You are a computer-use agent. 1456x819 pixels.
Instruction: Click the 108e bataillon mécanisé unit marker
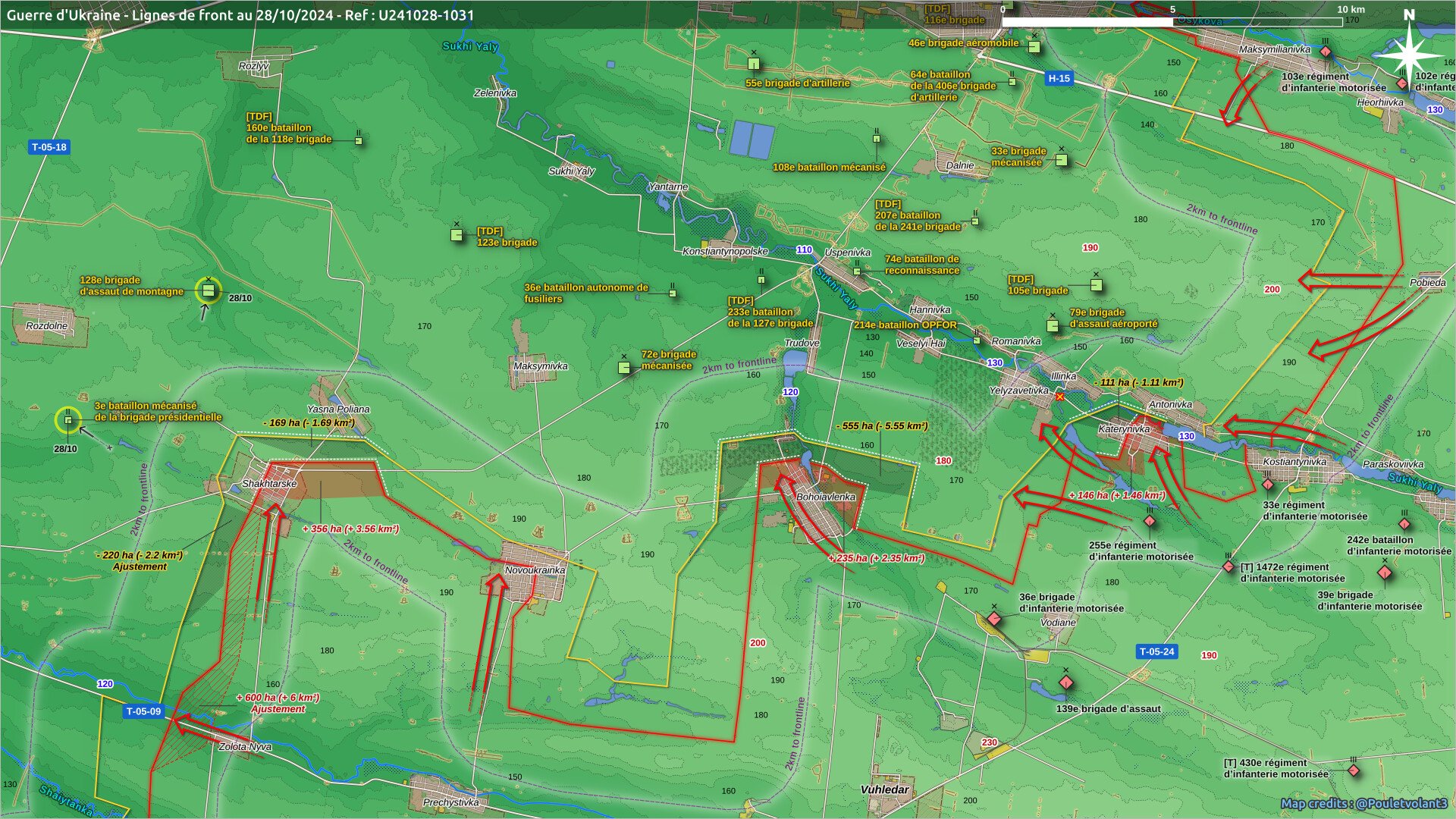(x=877, y=139)
